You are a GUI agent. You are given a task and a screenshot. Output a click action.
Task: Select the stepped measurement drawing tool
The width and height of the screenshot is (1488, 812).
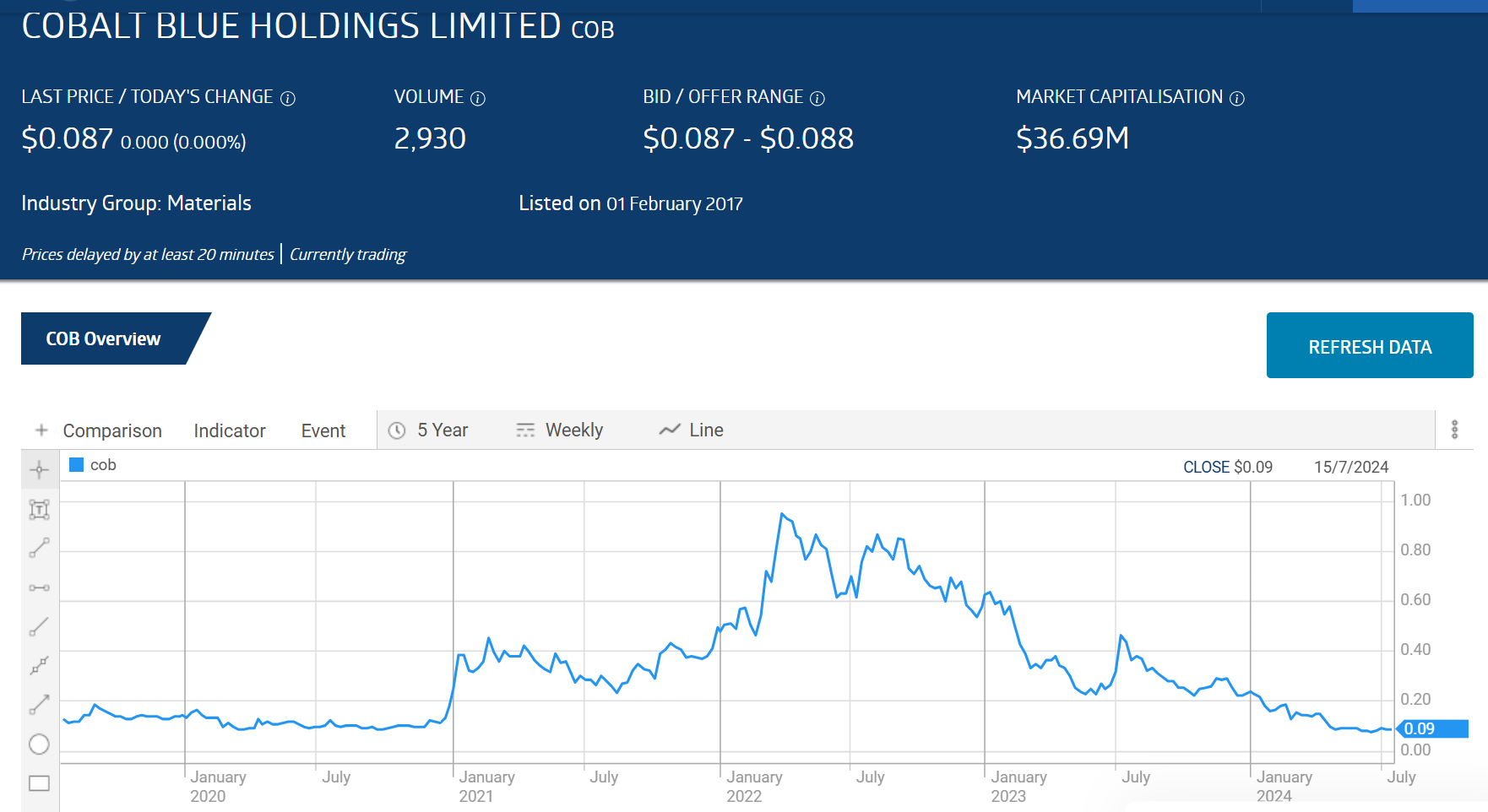[40, 665]
